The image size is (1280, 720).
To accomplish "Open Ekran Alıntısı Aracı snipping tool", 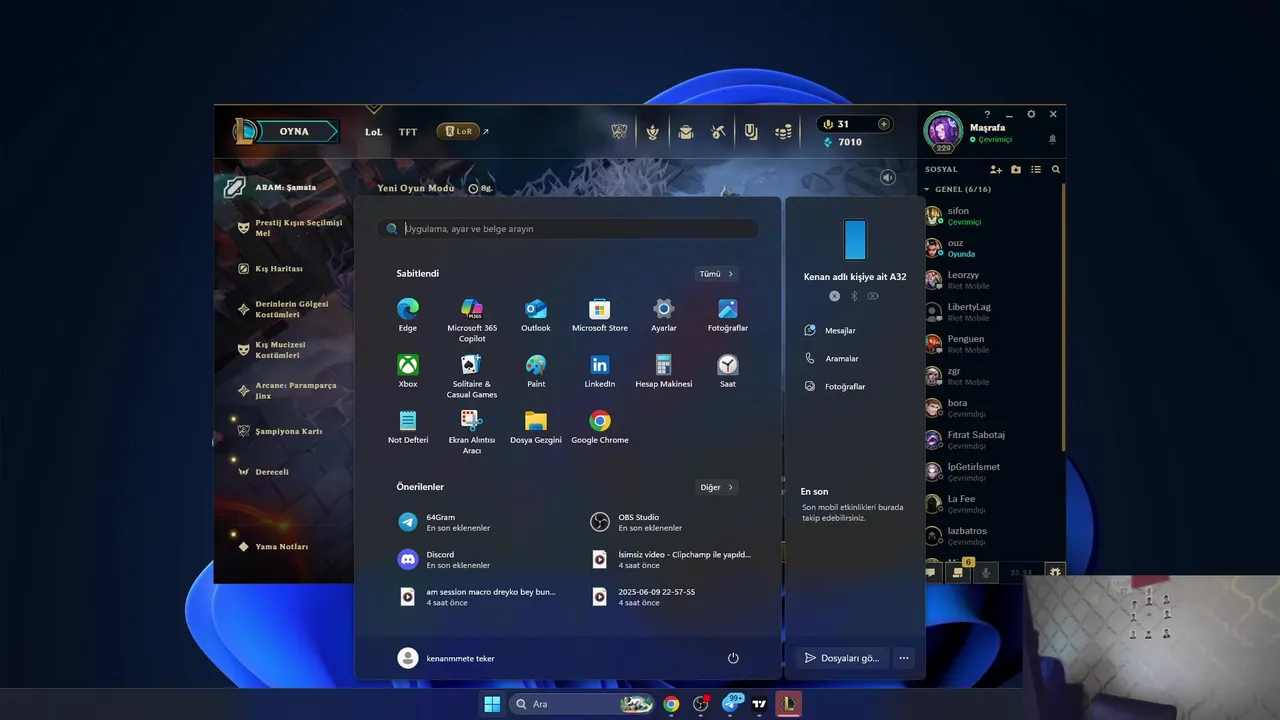I will pos(472,432).
